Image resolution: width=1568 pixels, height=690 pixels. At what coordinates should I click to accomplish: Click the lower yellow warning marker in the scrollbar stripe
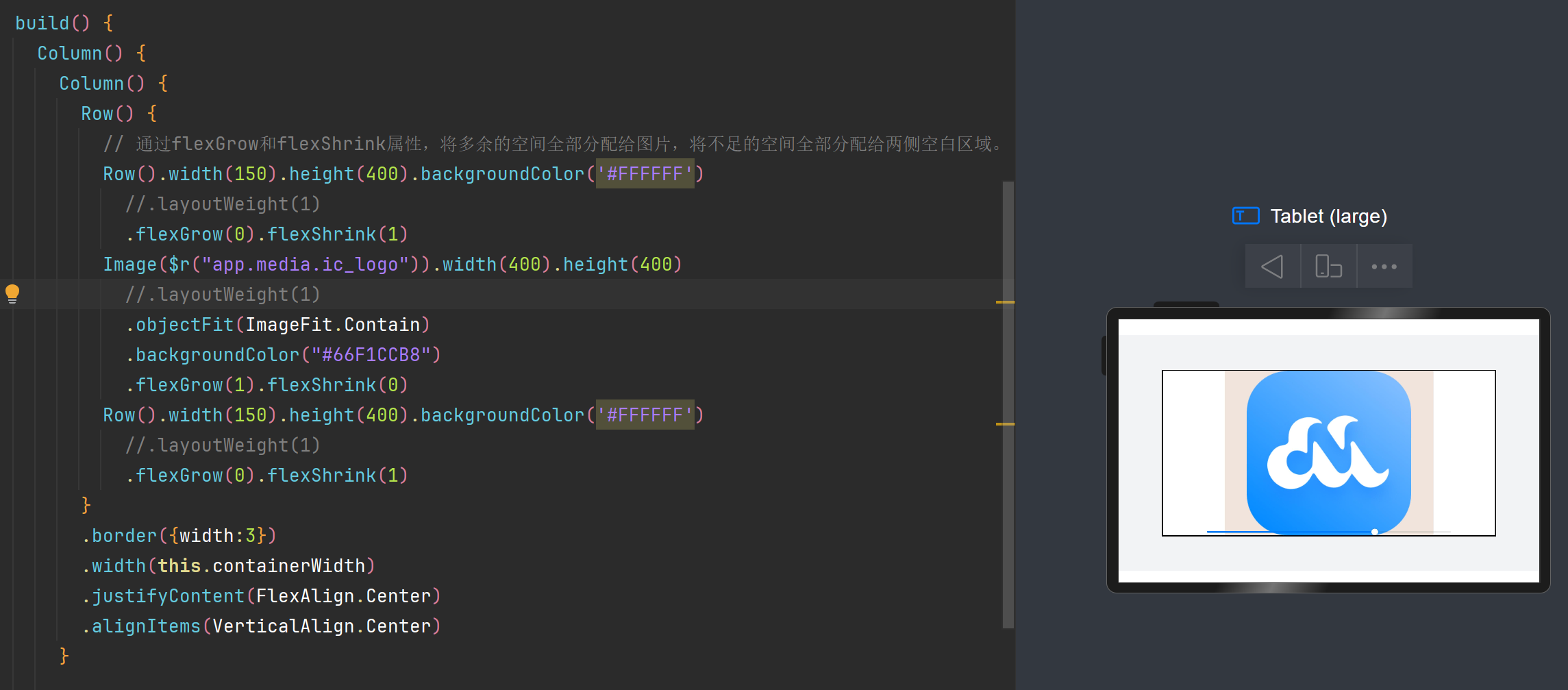tap(1005, 424)
